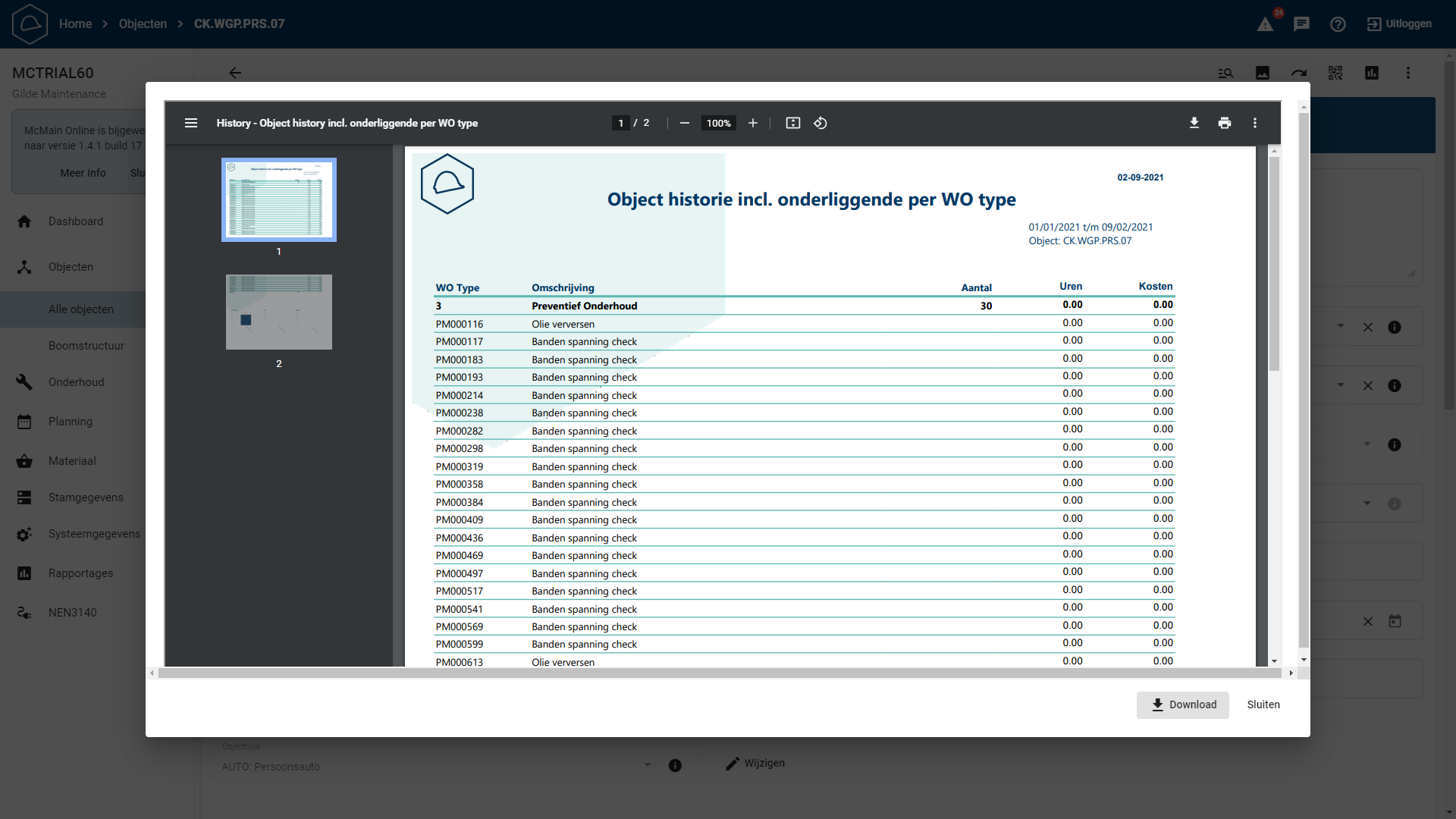The height and width of the screenshot is (819, 1456).
Task: Click the fit to page icon
Action: [x=793, y=123]
